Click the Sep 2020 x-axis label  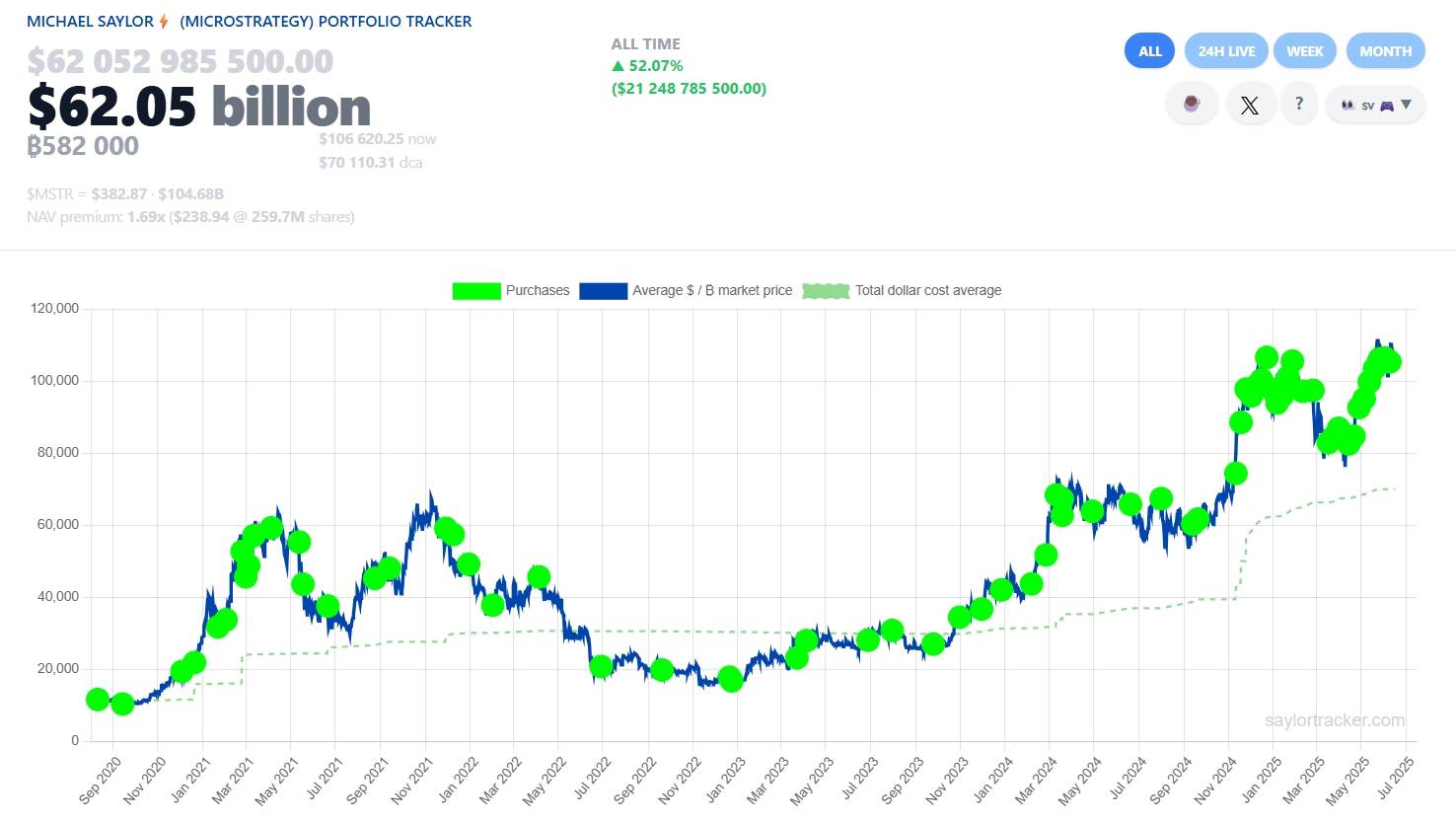100,781
